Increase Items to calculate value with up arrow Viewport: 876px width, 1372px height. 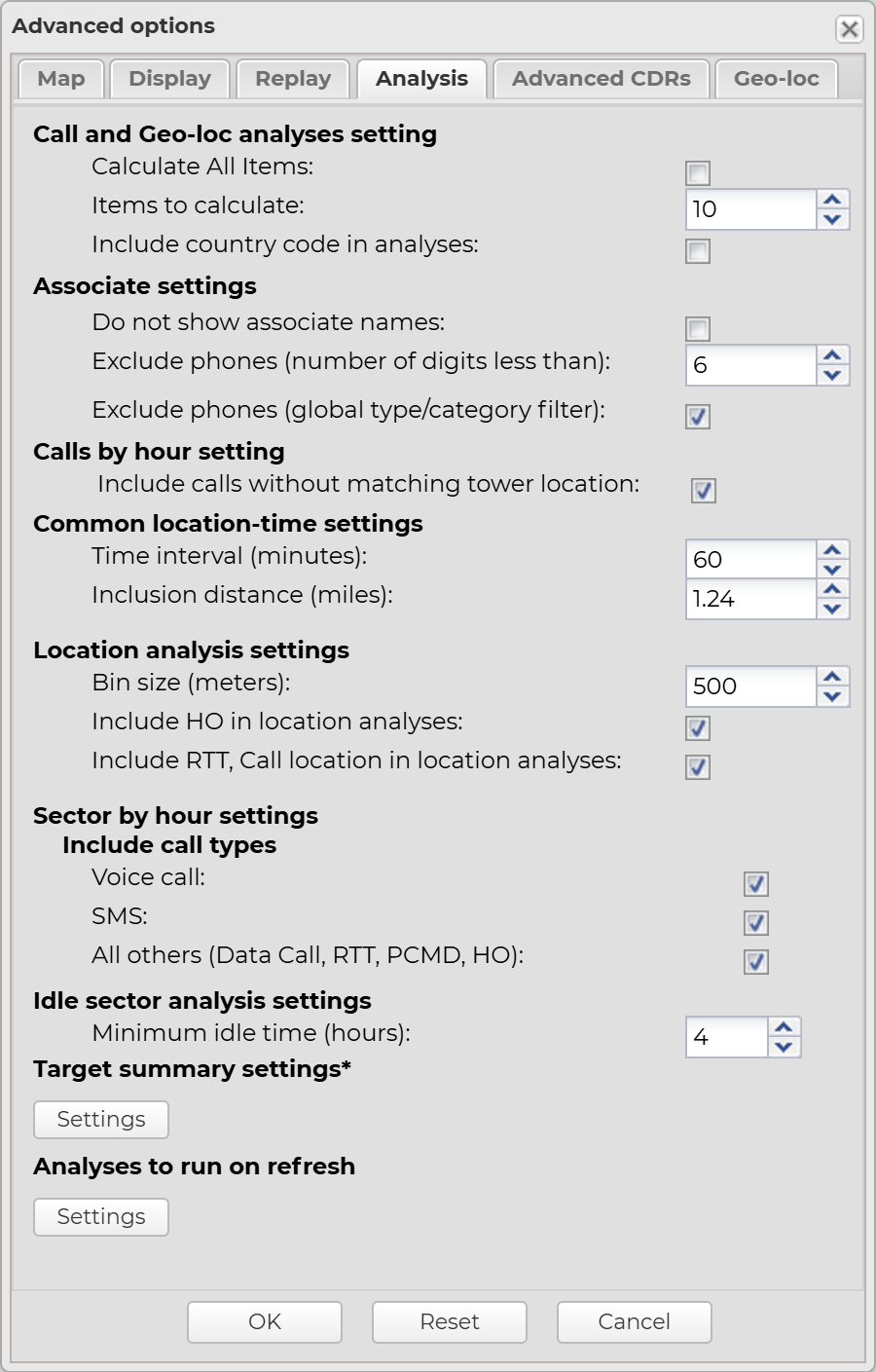pyautogui.click(x=832, y=200)
